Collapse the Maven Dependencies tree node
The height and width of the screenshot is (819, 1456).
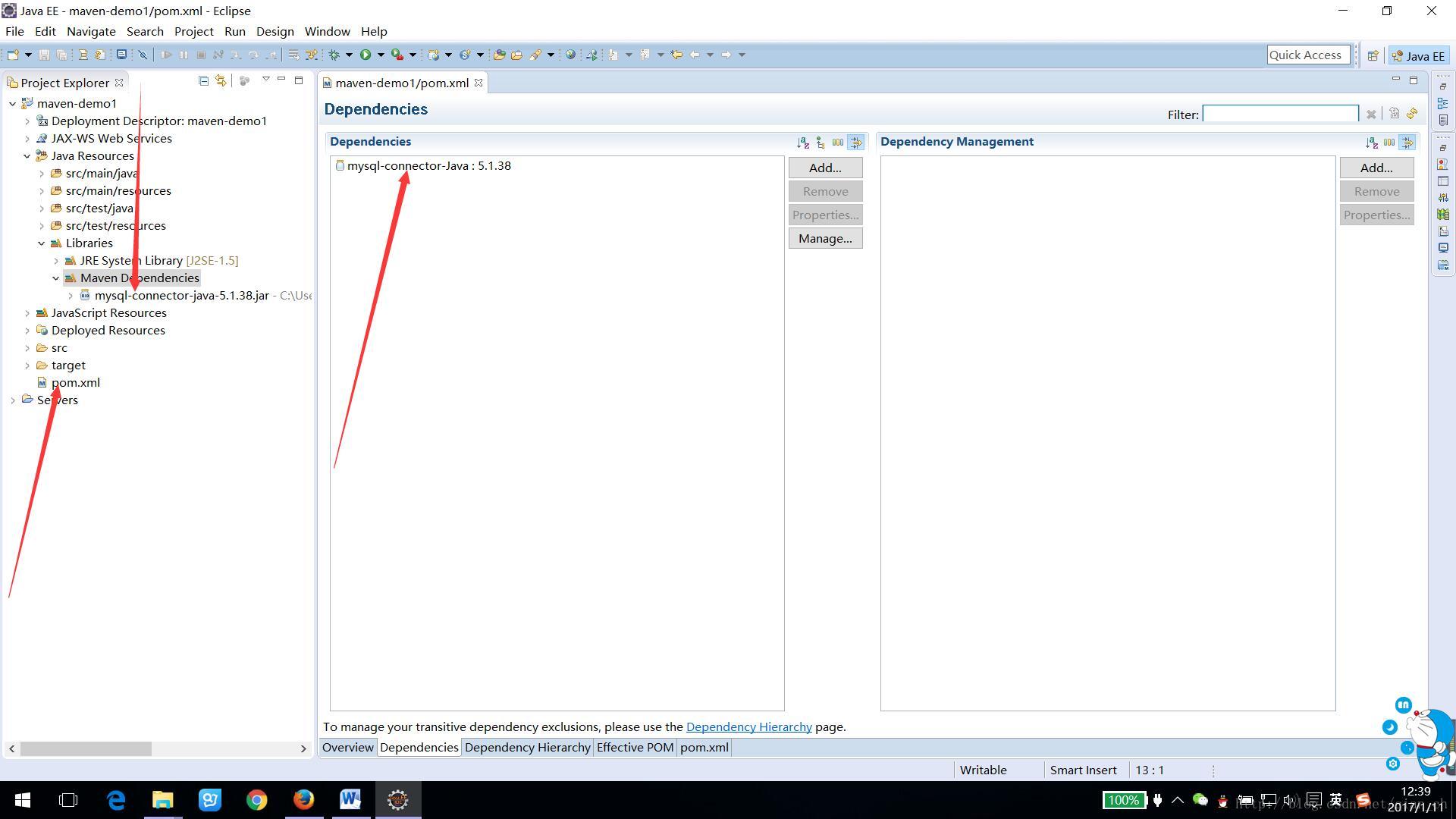tap(56, 278)
